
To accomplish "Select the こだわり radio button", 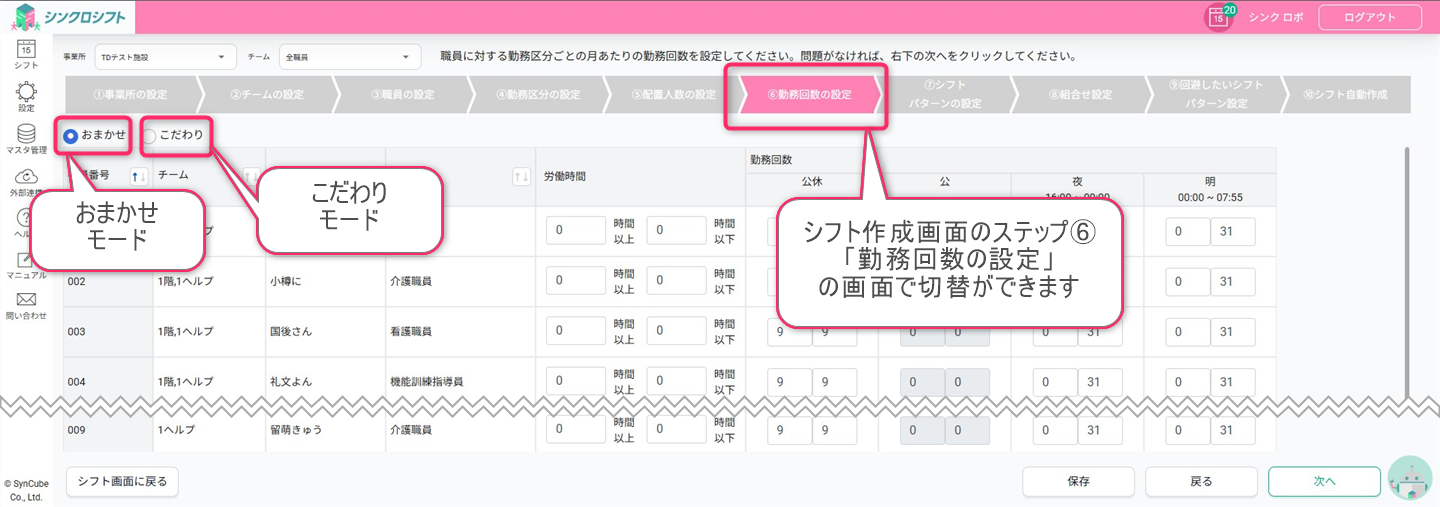I will [149, 136].
